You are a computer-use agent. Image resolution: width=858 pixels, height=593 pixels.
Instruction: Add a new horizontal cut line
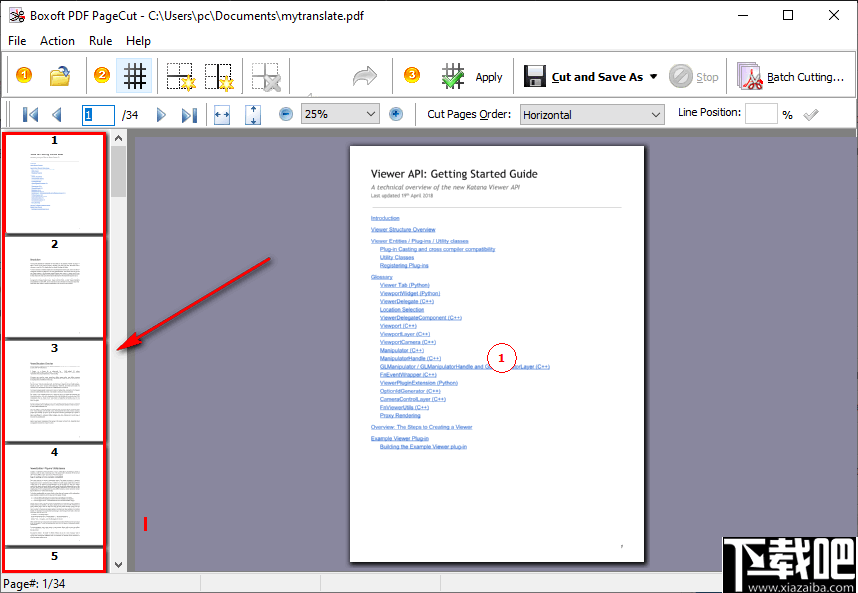(x=181, y=75)
